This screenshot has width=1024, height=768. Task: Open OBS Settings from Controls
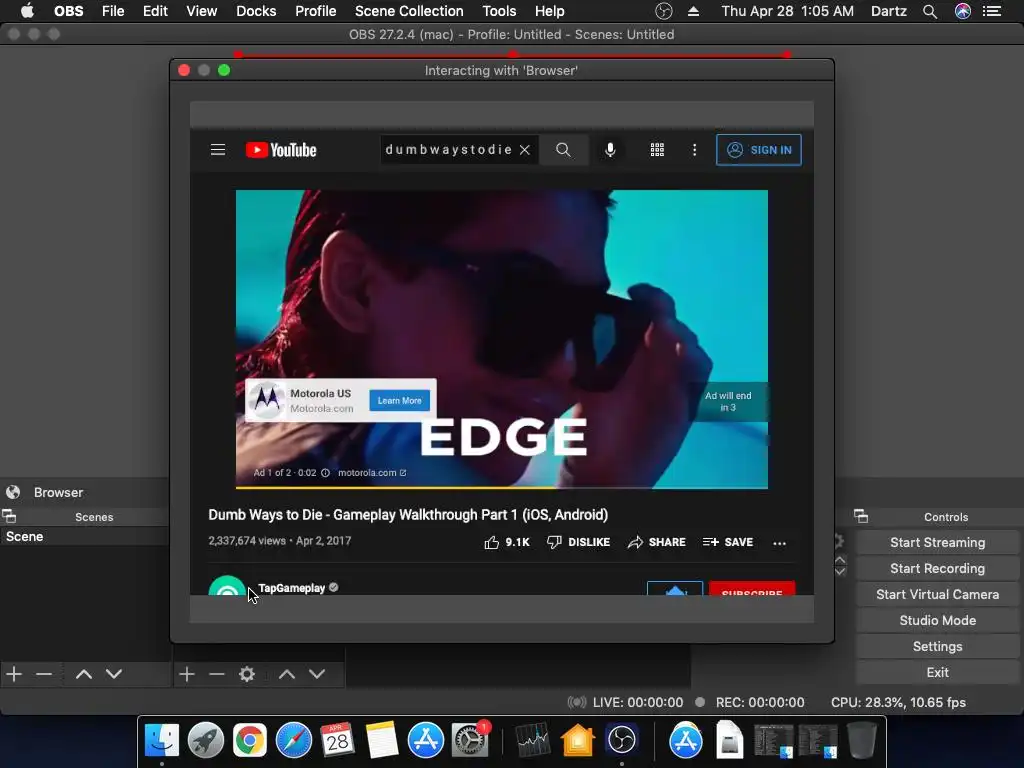pyautogui.click(x=937, y=647)
